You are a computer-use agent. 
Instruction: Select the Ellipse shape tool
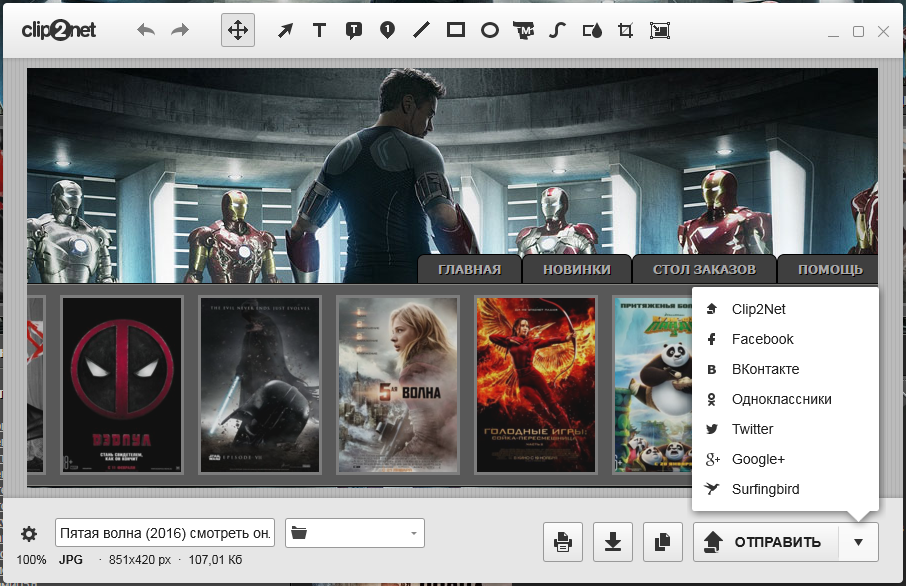pos(490,30)
